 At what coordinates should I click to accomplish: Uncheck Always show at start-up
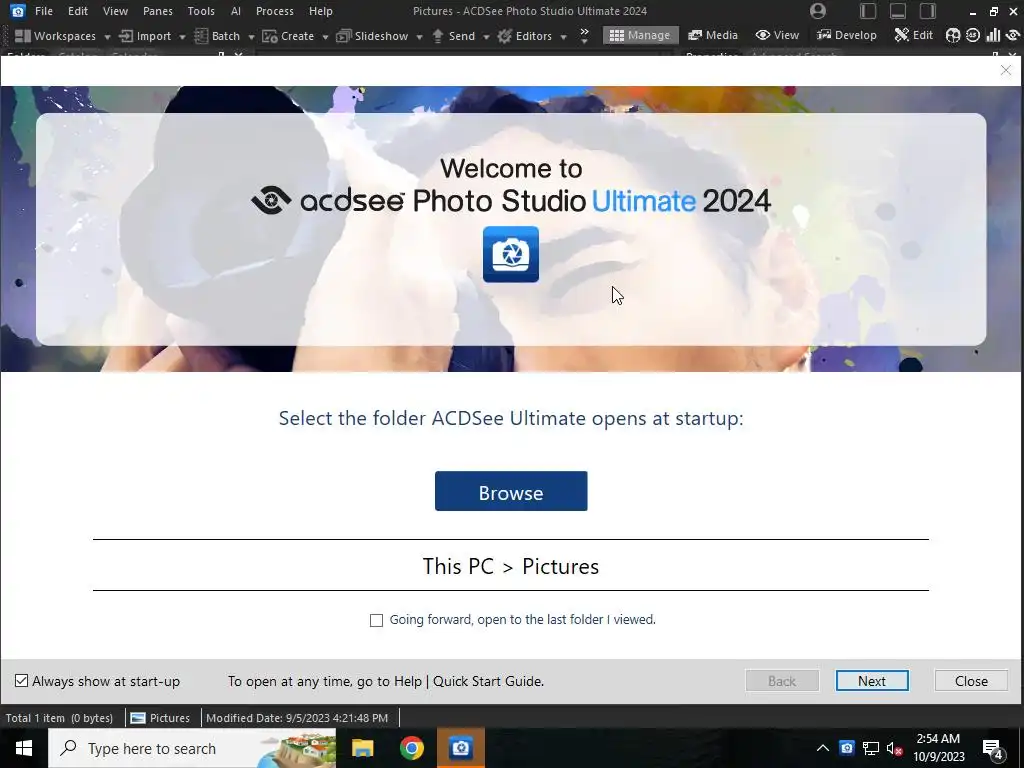(22, 681)
